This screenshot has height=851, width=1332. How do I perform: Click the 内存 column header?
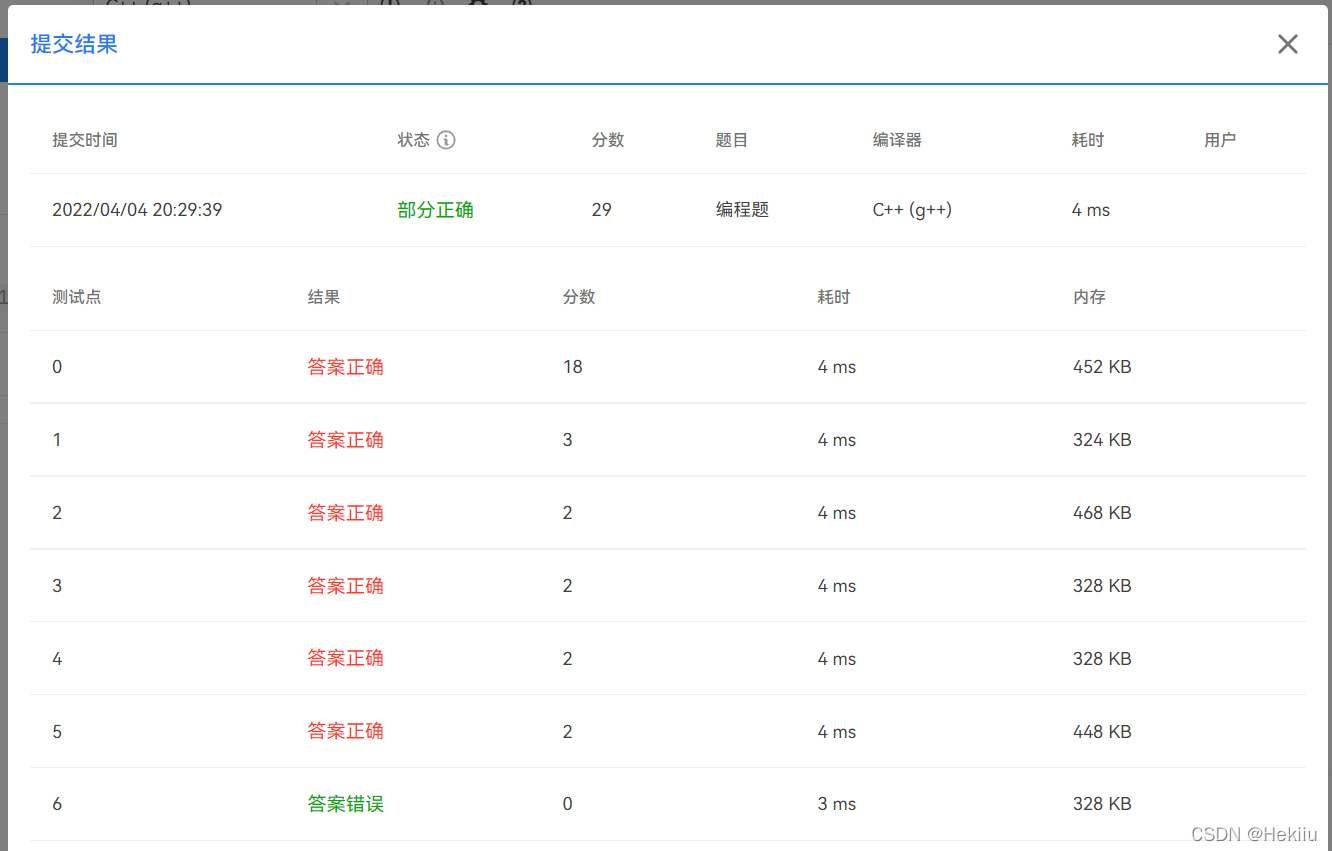[1089, 297]
